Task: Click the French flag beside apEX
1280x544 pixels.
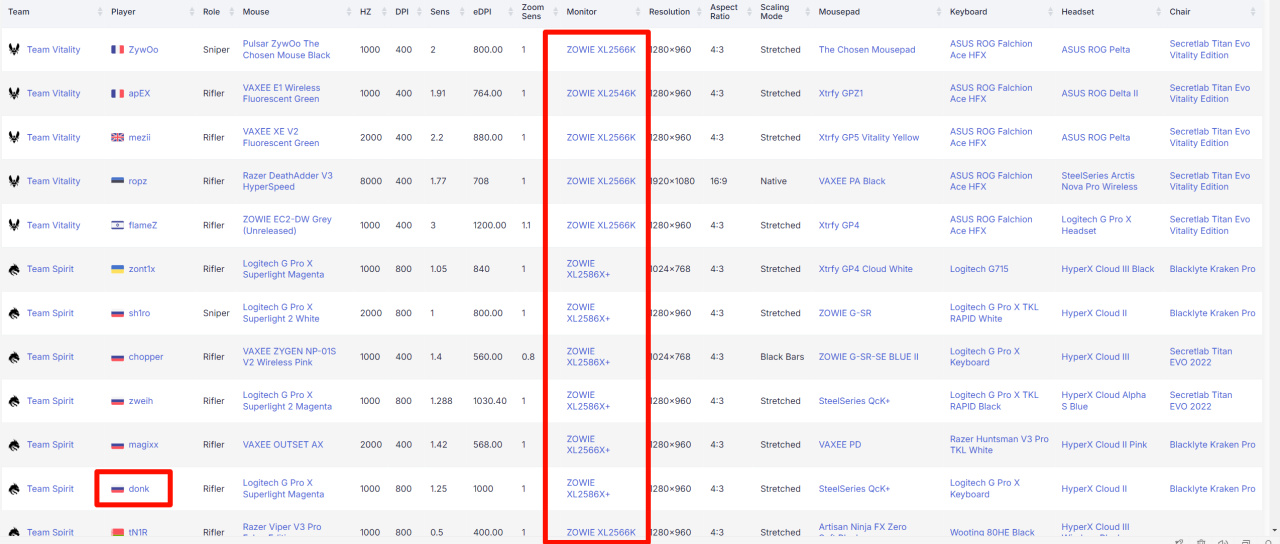Action: click(x=118, y=93)
